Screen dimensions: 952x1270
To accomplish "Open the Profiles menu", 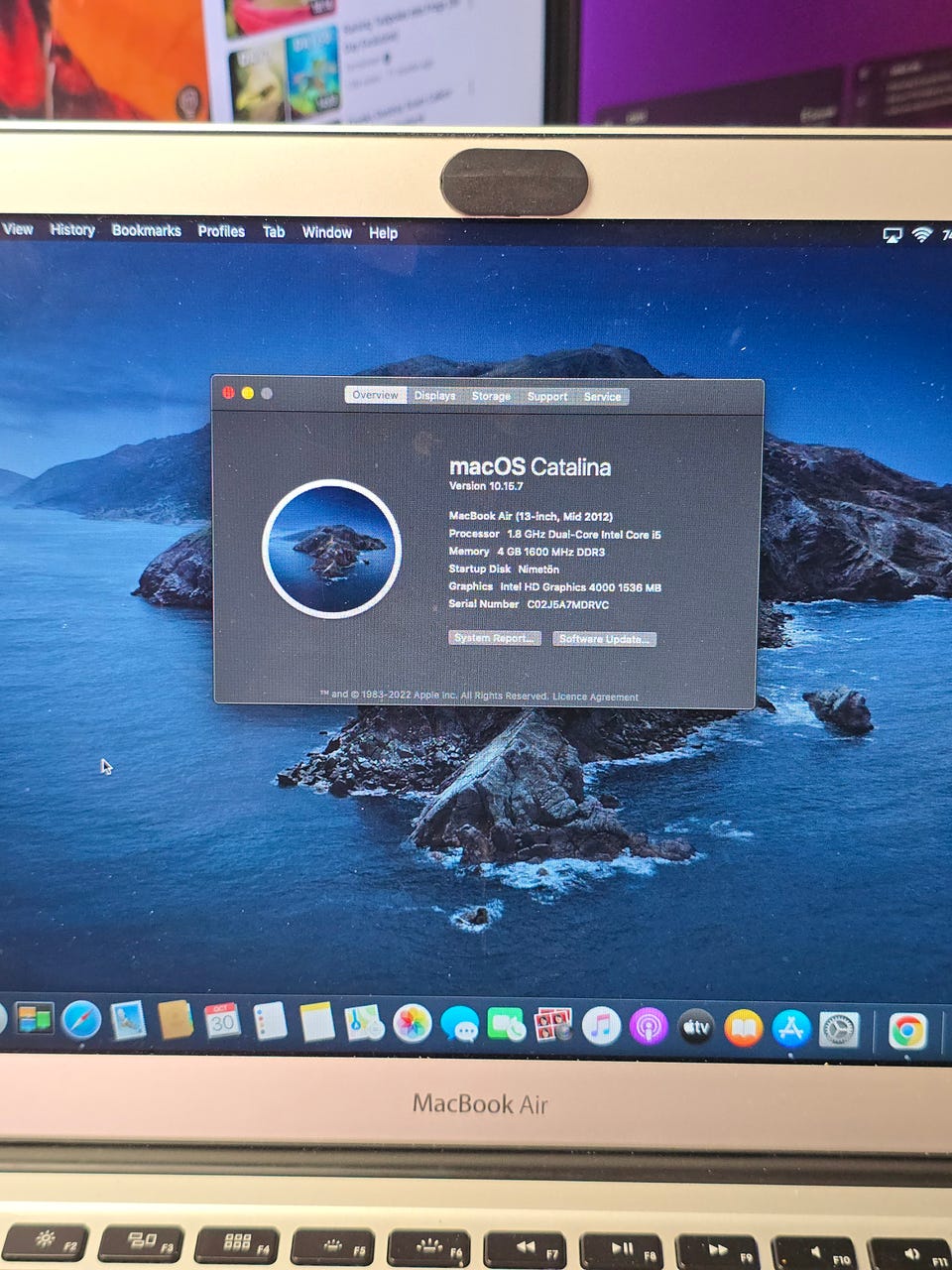I will pos(221,231).
